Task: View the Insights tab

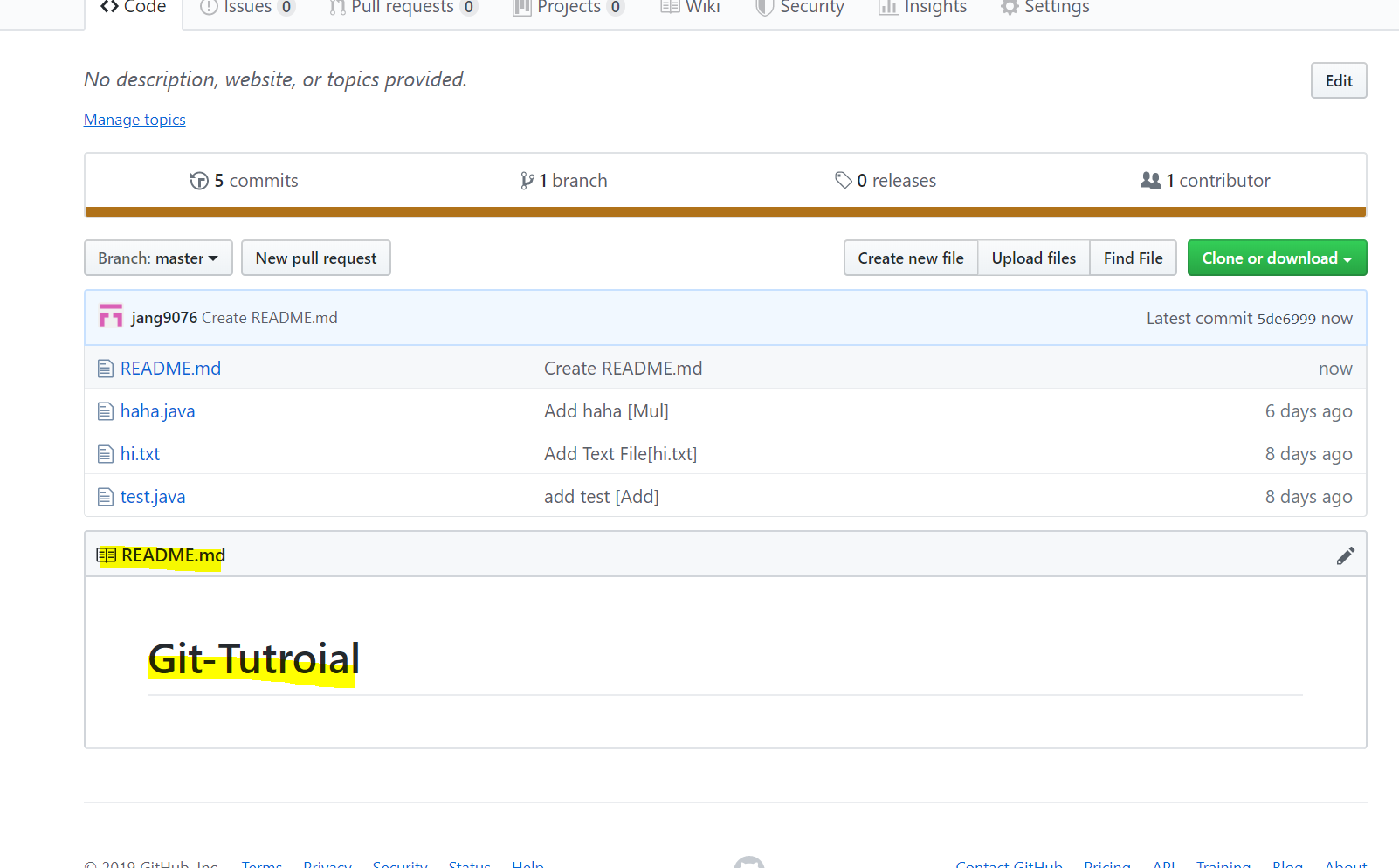Action: [922, 8]
